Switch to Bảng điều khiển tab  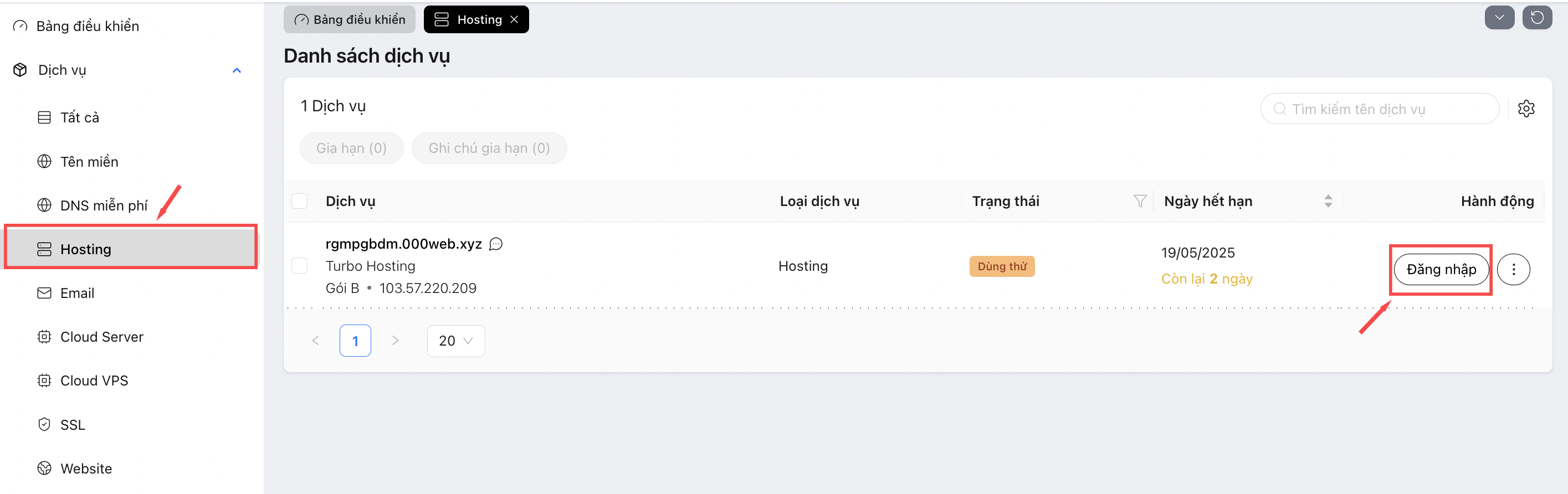(350, 20)
